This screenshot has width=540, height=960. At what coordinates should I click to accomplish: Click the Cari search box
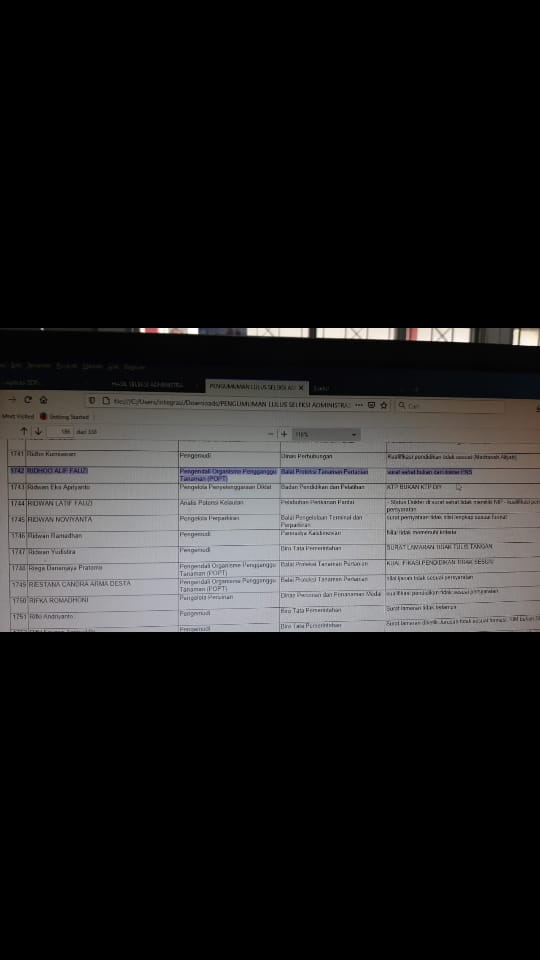450,406
